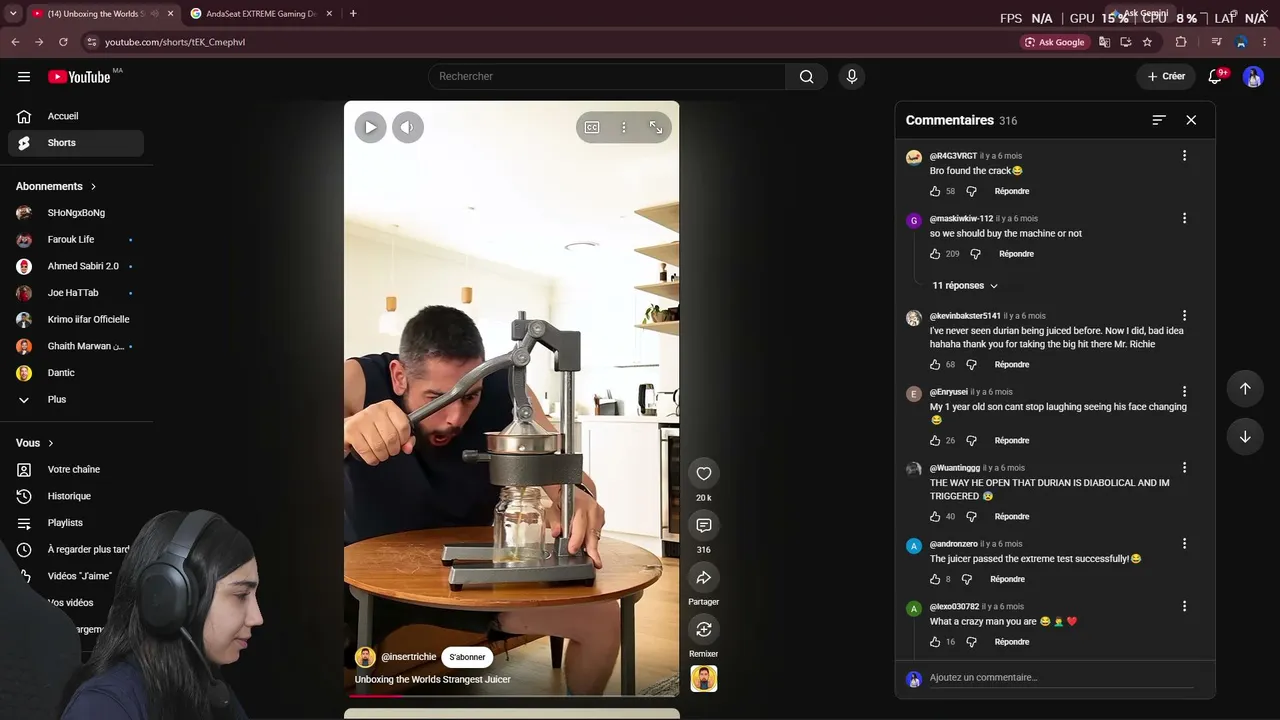This screenshot has height=720, width=1280.
Task: Like the @Enryusei comment
Action: [x=935, y=441]
